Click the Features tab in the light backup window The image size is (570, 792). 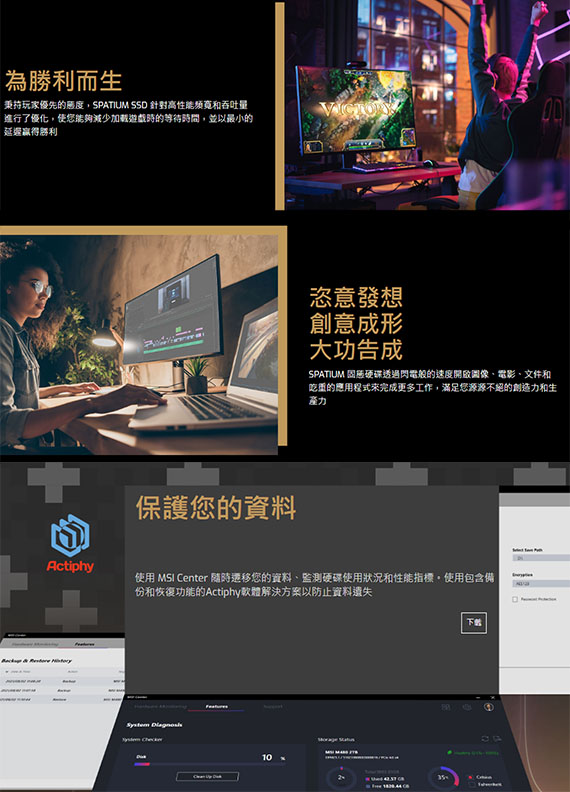84,644
